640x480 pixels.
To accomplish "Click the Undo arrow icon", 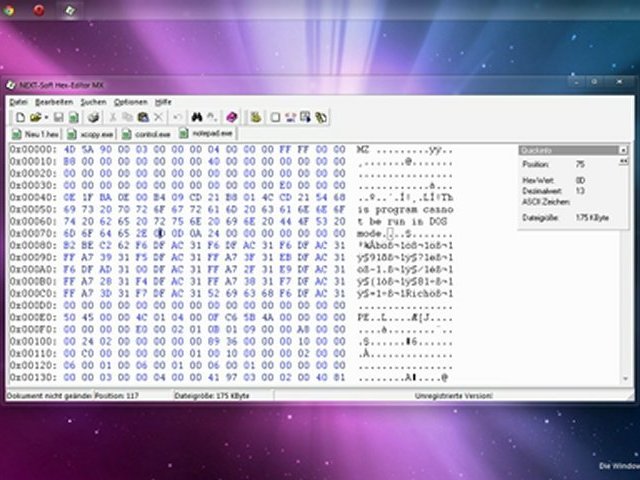I will 176,117.
